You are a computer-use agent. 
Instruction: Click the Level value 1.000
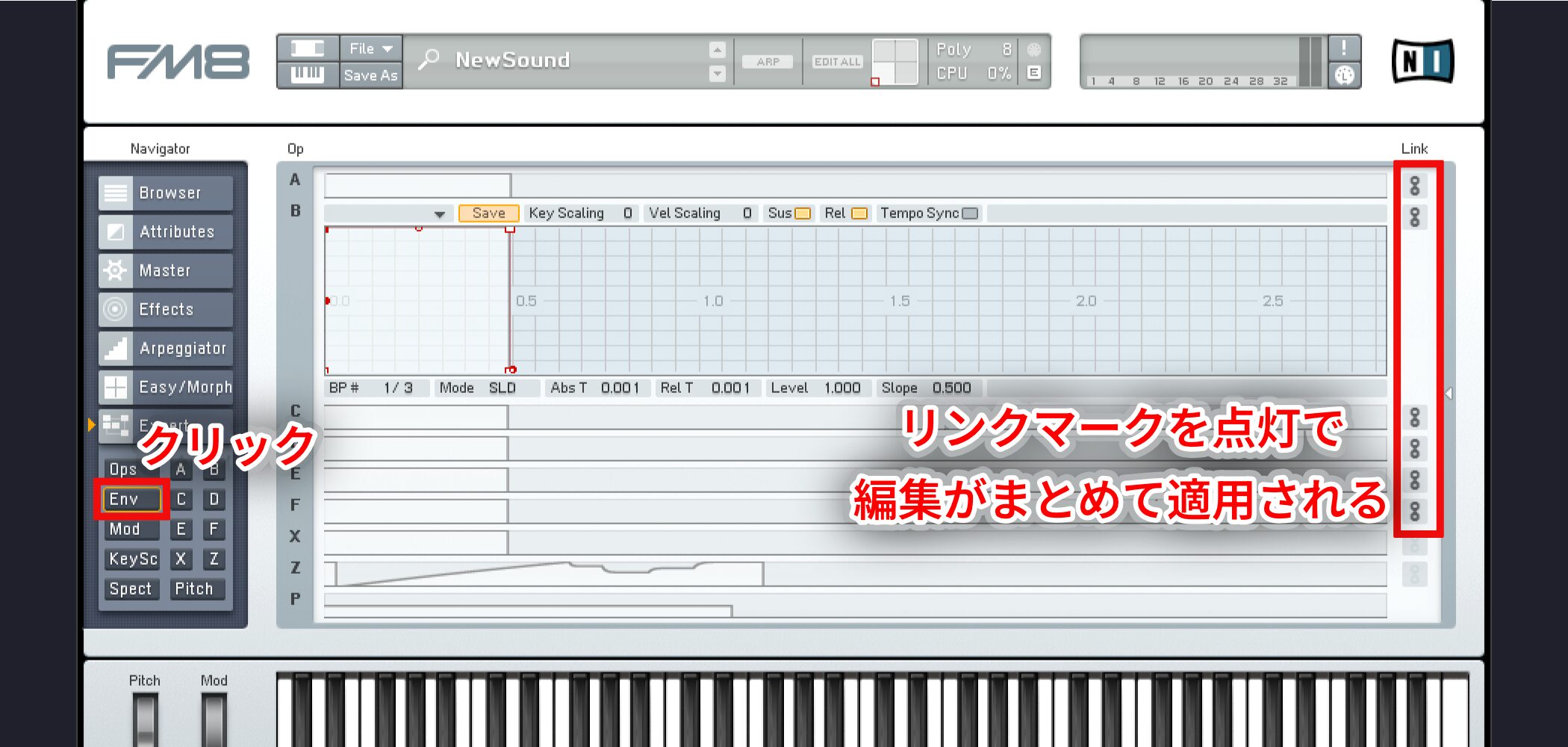click(x=842, y=388)
